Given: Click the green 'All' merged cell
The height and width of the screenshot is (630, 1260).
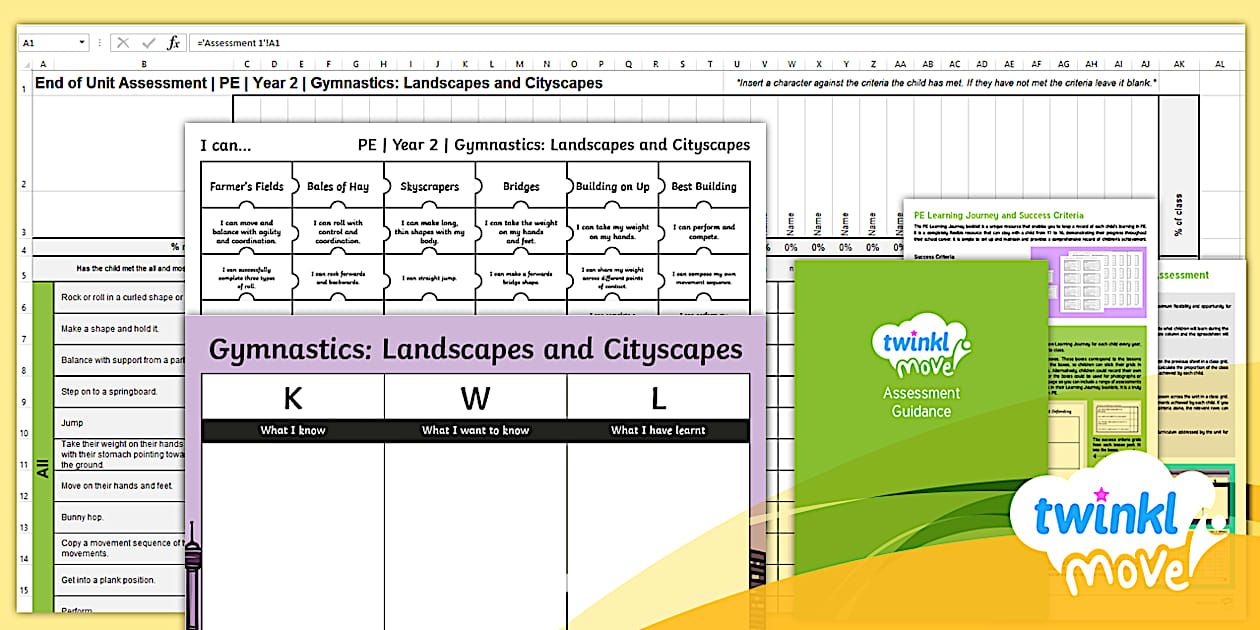Looking at the screenshot, I should [43, 467].
